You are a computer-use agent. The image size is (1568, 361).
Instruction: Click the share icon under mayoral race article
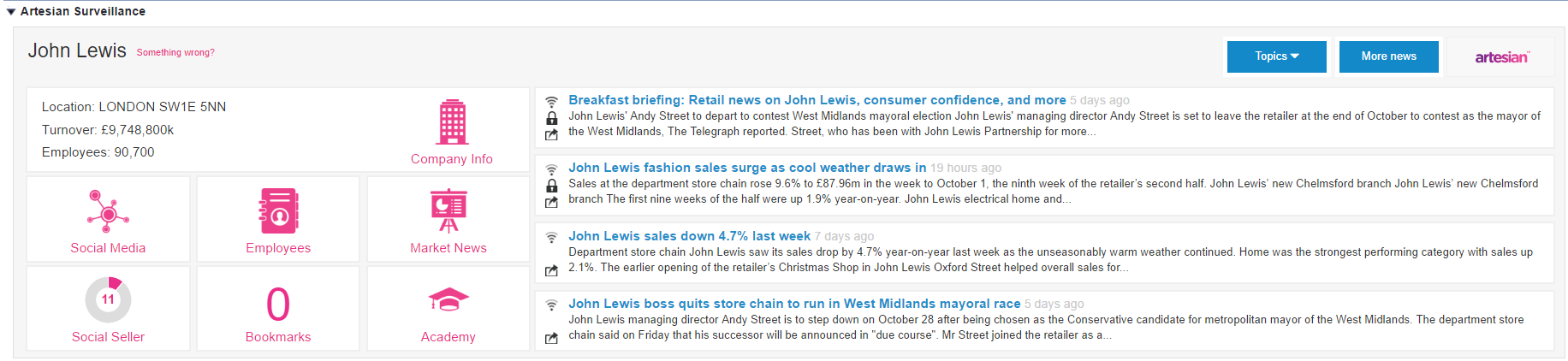tap(552, 338)
